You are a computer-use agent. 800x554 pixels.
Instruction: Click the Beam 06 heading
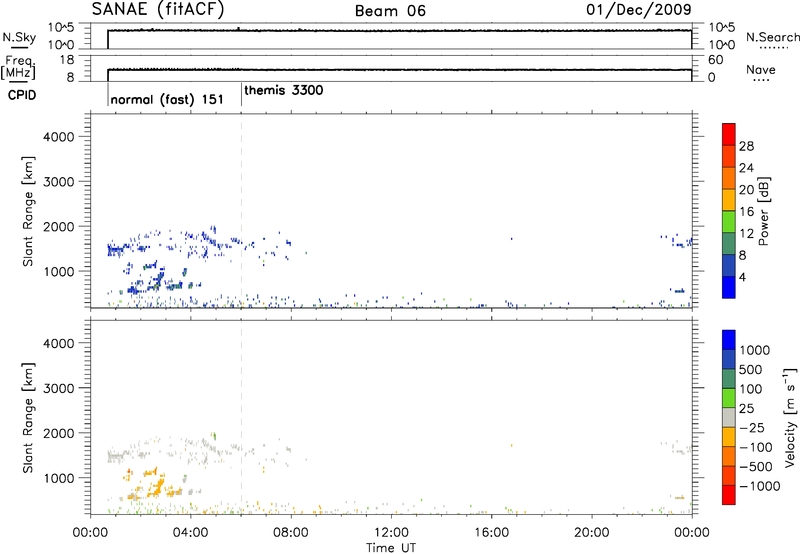[x=390, y=11]
